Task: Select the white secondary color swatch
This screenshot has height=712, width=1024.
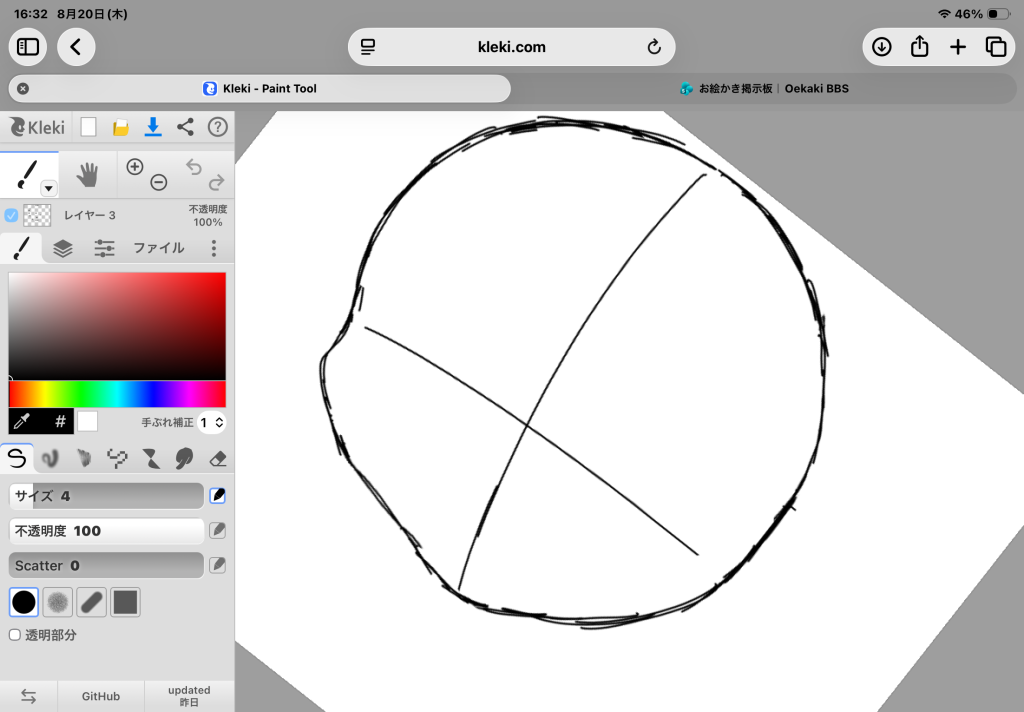Action: [x=88, y=421]
